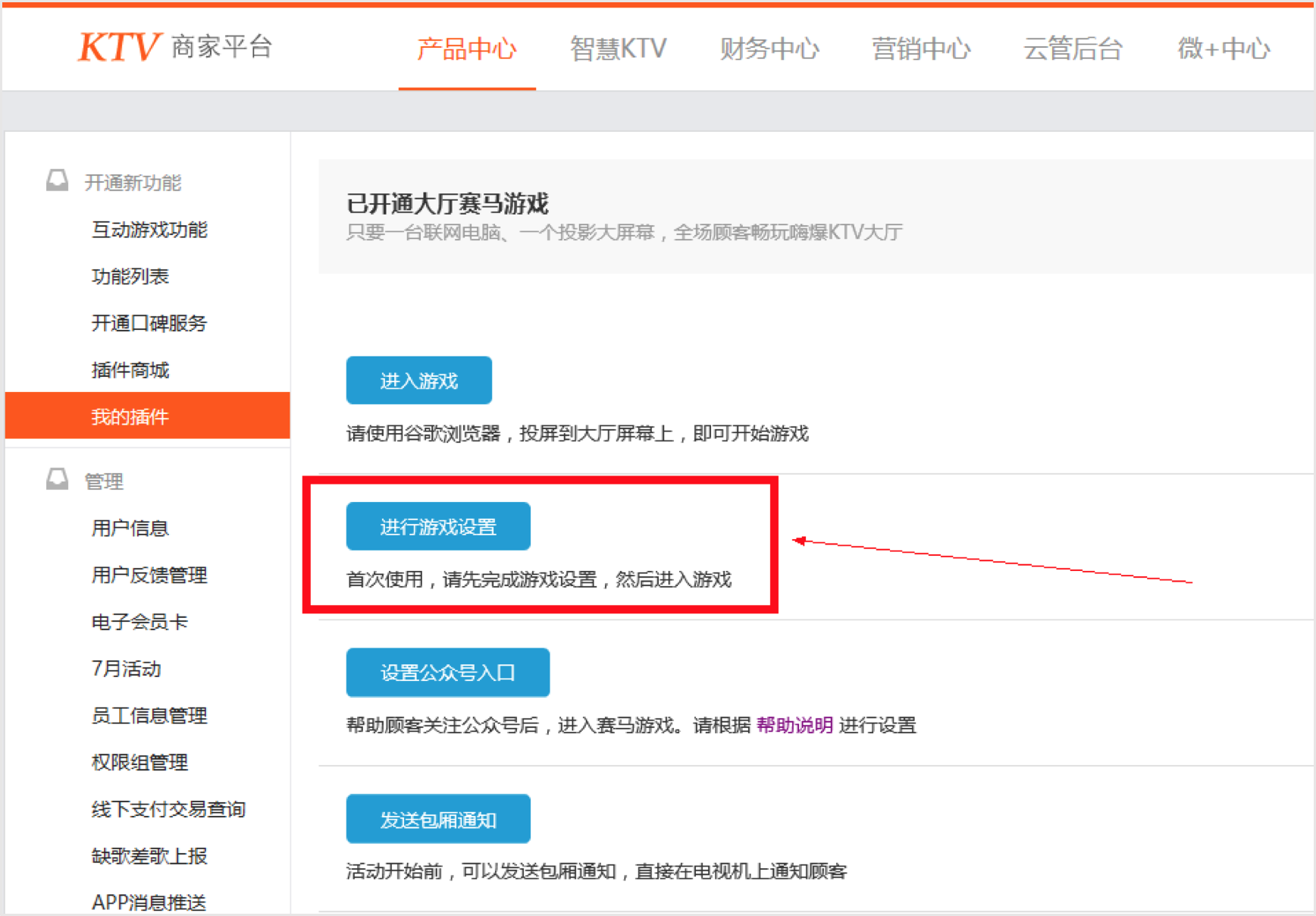Click the 进入游戏 button
1316x916 pixels.
419,380
